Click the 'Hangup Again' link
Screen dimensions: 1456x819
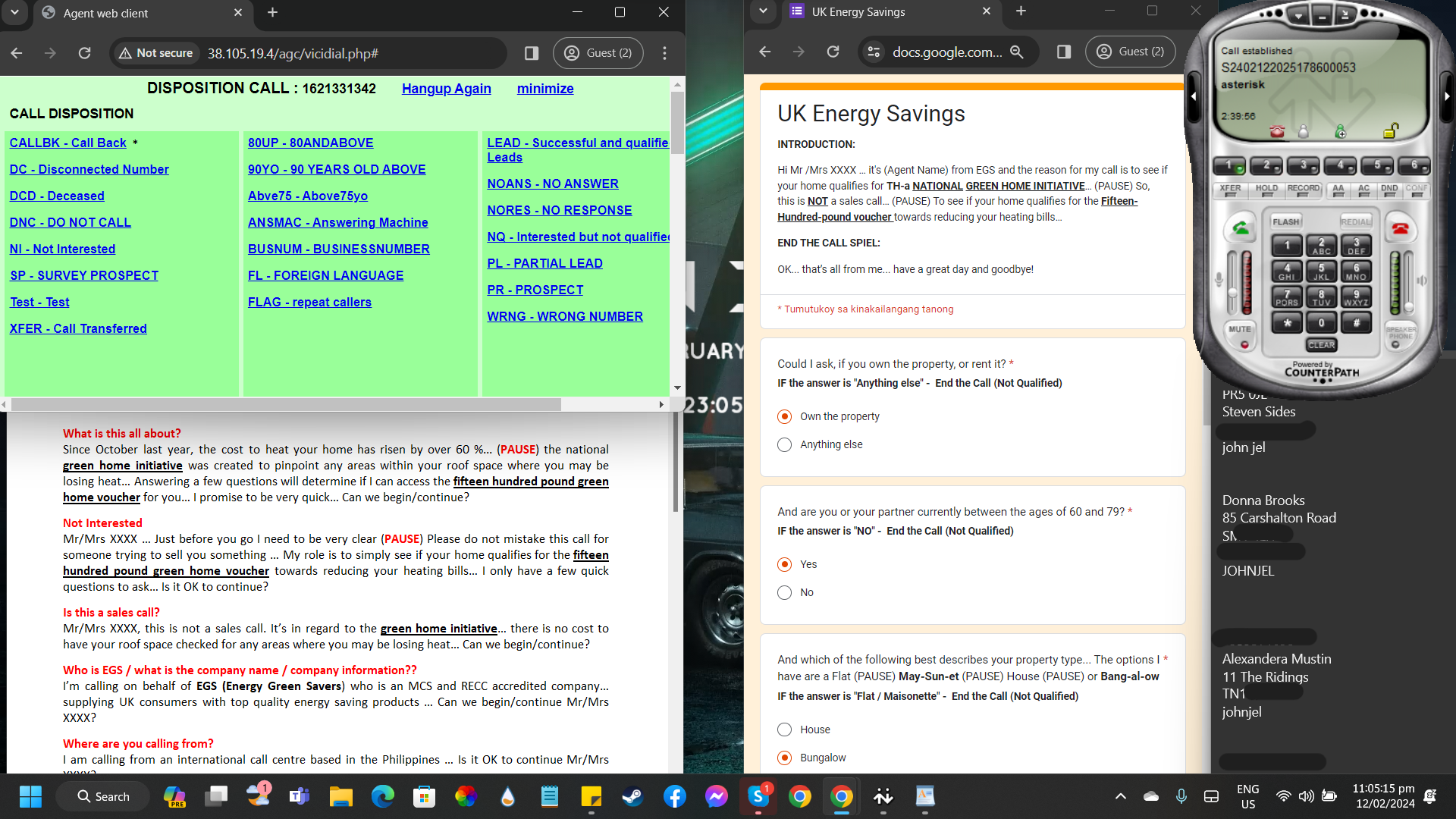446,89
